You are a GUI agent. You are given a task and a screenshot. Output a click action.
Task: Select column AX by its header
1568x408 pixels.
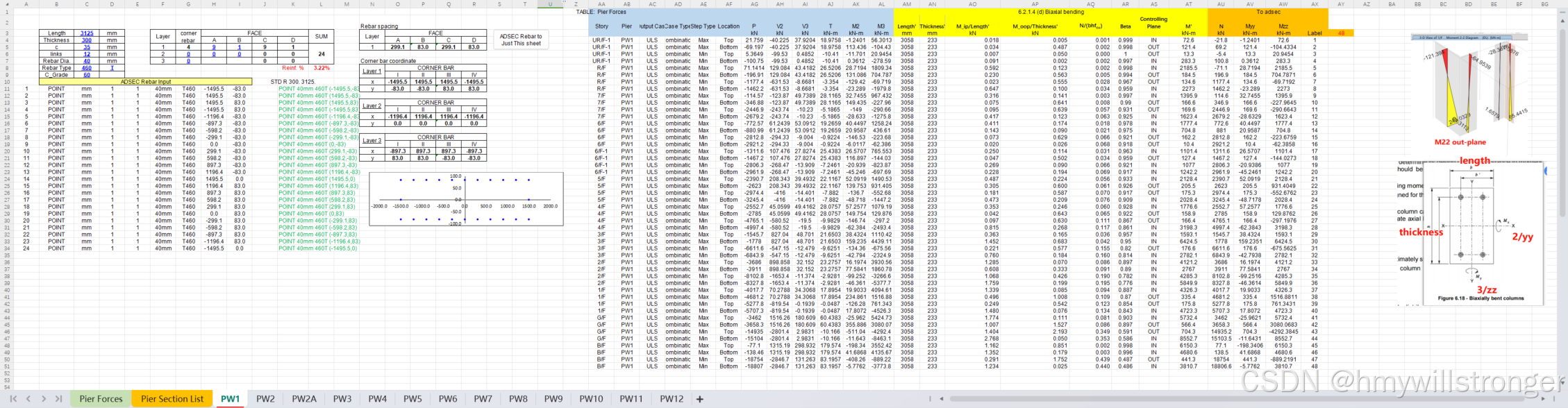(1315, 4)
